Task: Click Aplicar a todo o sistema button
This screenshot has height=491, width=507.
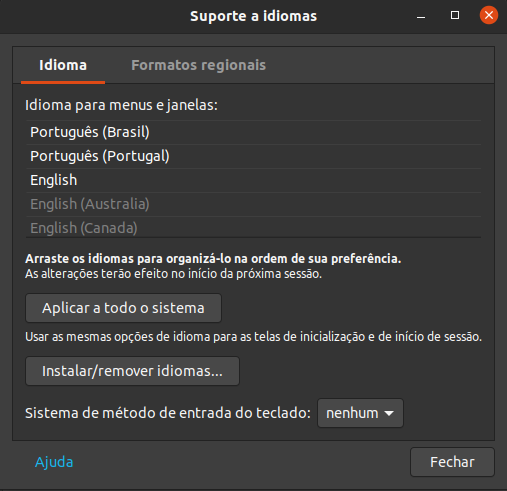Action: coord(123,308)
